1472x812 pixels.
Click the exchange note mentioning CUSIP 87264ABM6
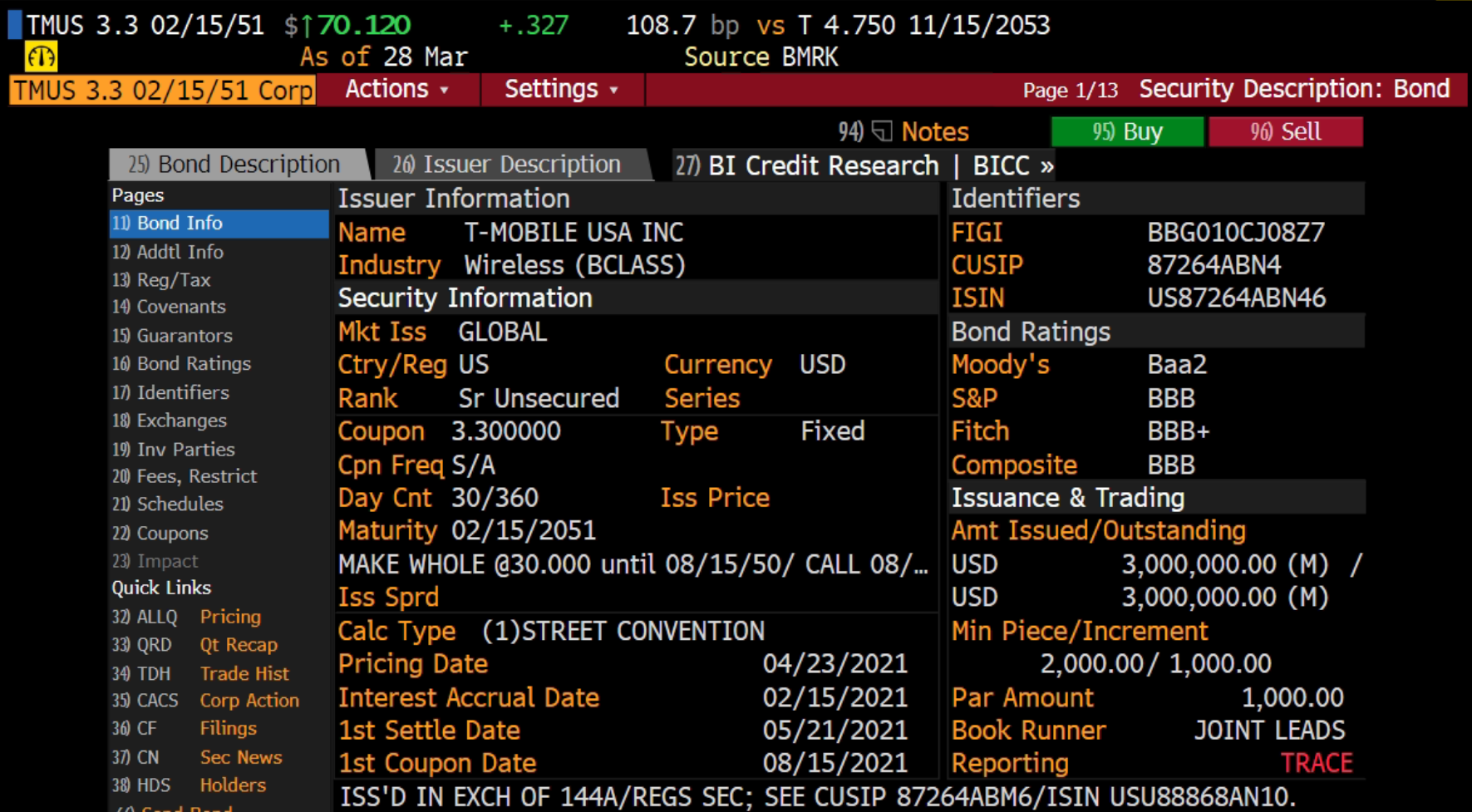point(817,796)
